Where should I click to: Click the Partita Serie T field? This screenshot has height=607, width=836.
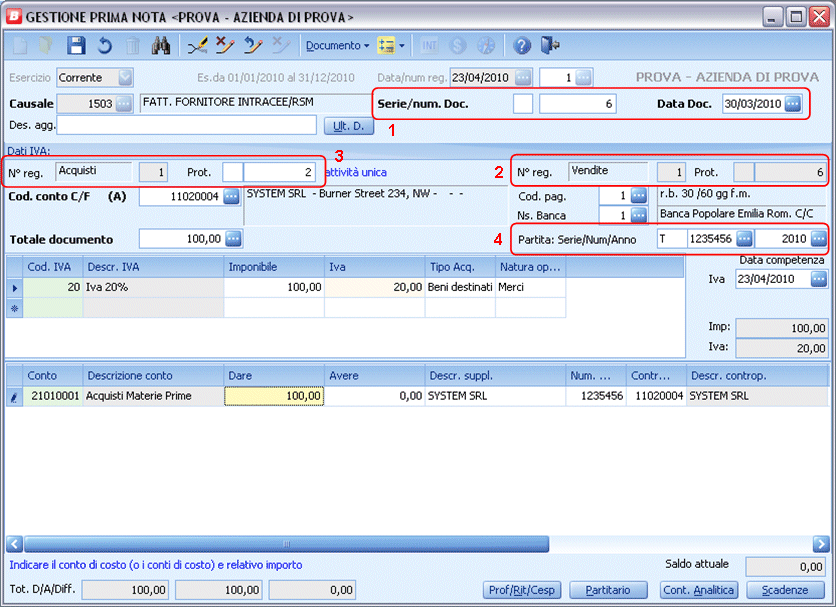[671, 238]
